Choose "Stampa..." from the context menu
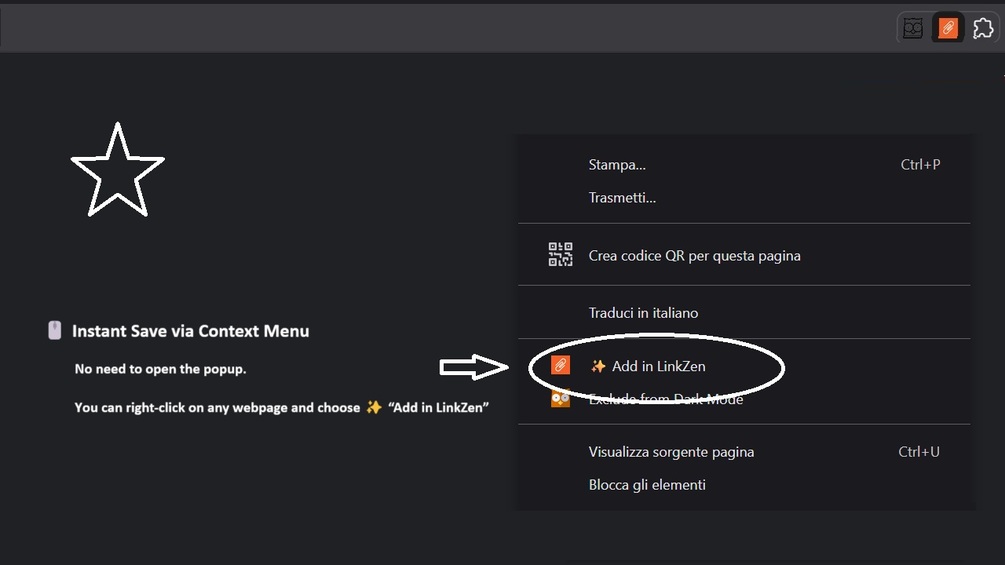 pyautogui.click(x=617, y=164)
